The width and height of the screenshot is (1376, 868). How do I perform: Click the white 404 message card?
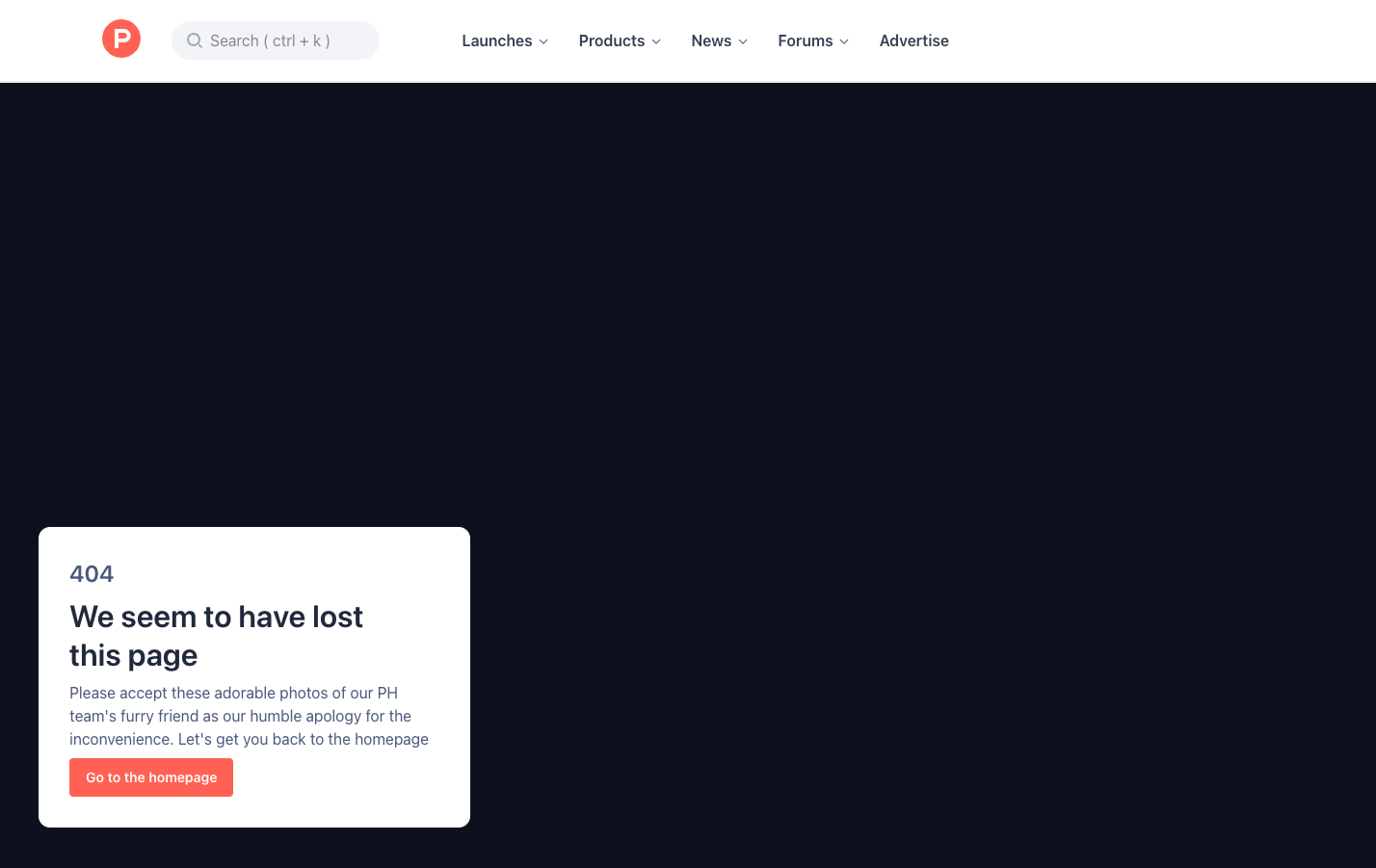point(254,674)
